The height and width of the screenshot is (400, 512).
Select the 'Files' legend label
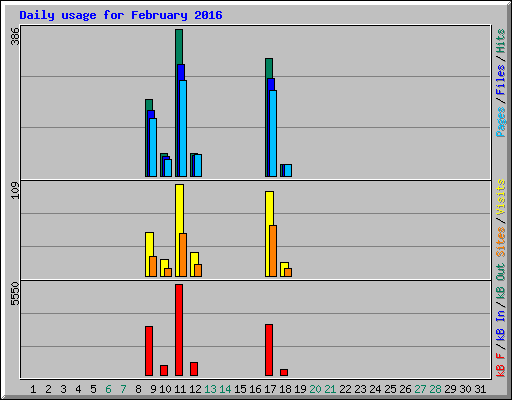[501, 80]
